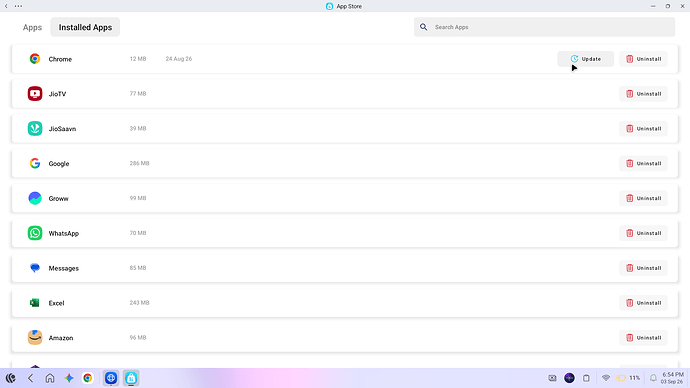Click the JioTV app name
Screen dimensions: 690x388
(57, 94)
